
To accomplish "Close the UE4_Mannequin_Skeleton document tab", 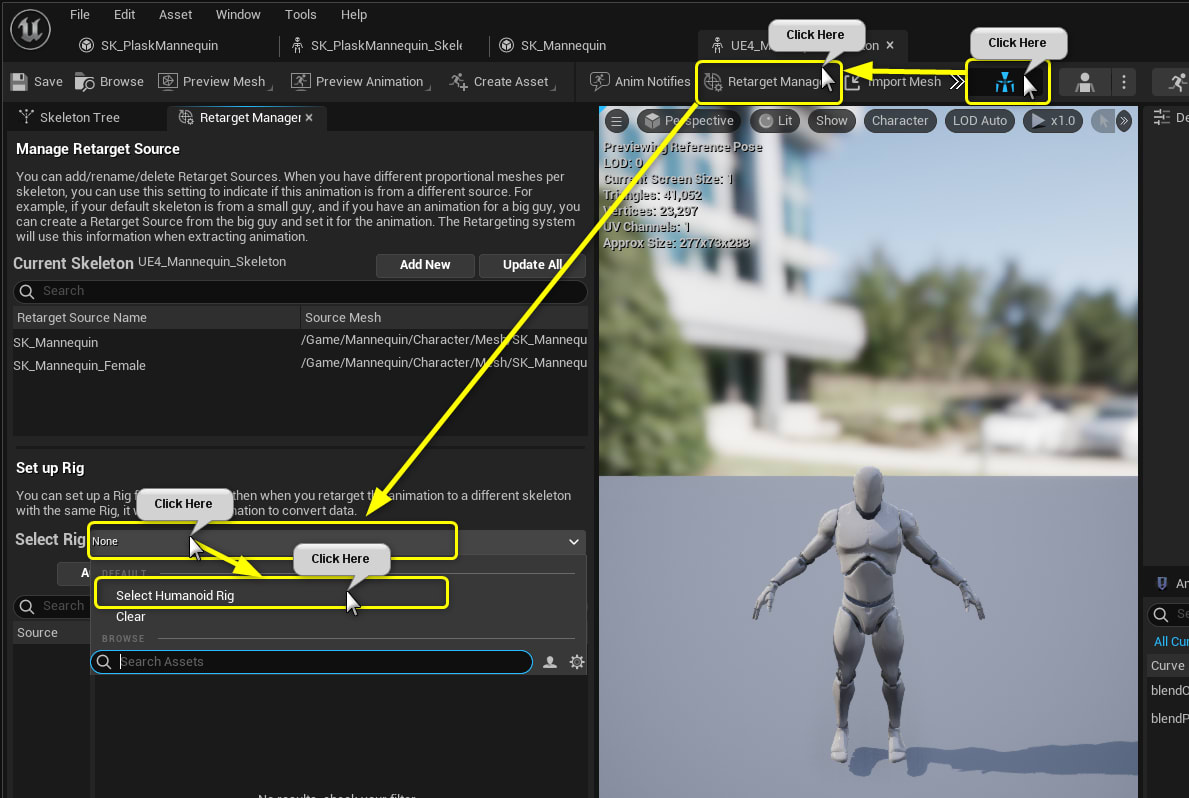I will coord(890,46).
